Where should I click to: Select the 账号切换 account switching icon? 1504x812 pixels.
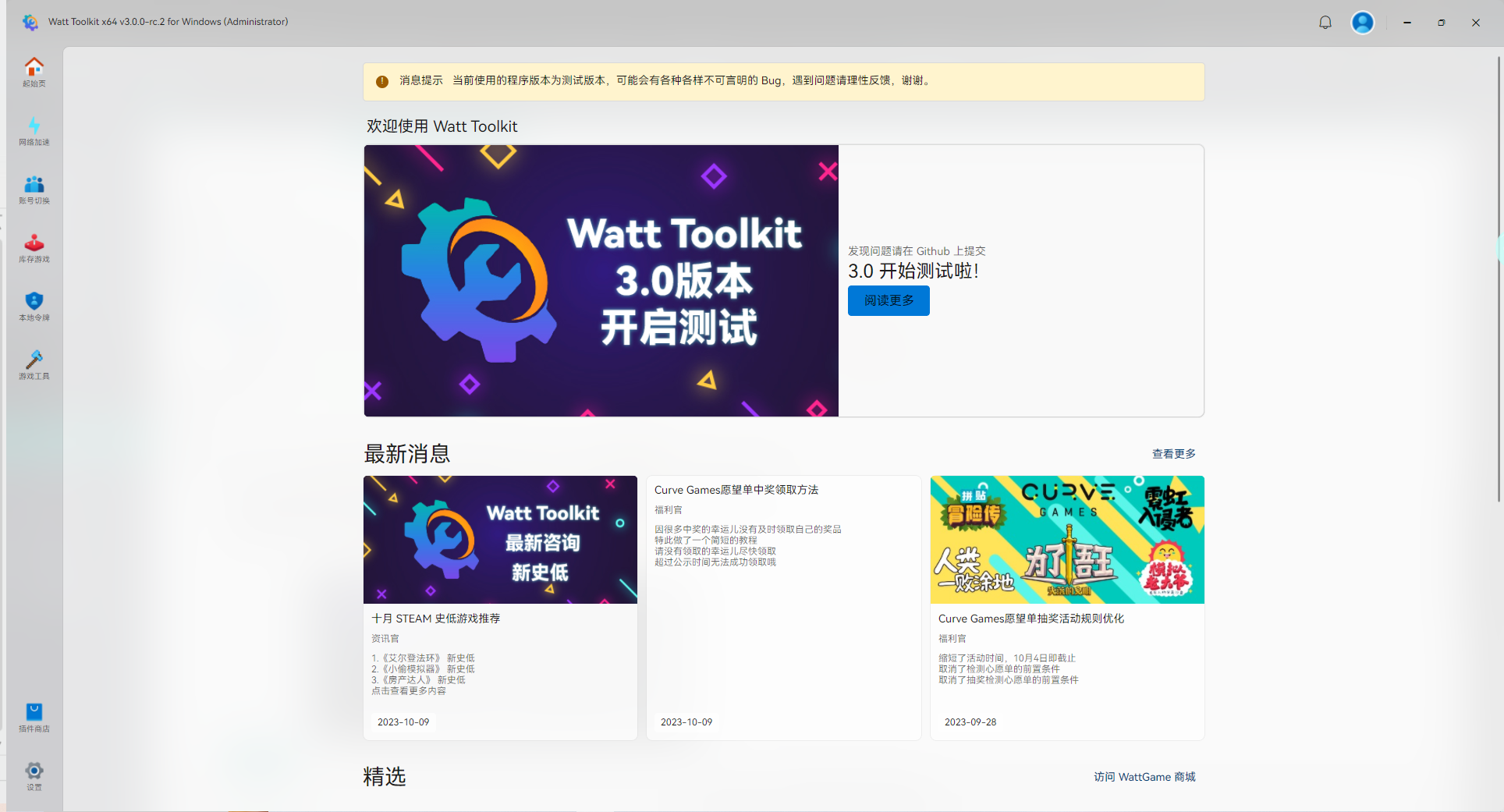pos(34,190)
